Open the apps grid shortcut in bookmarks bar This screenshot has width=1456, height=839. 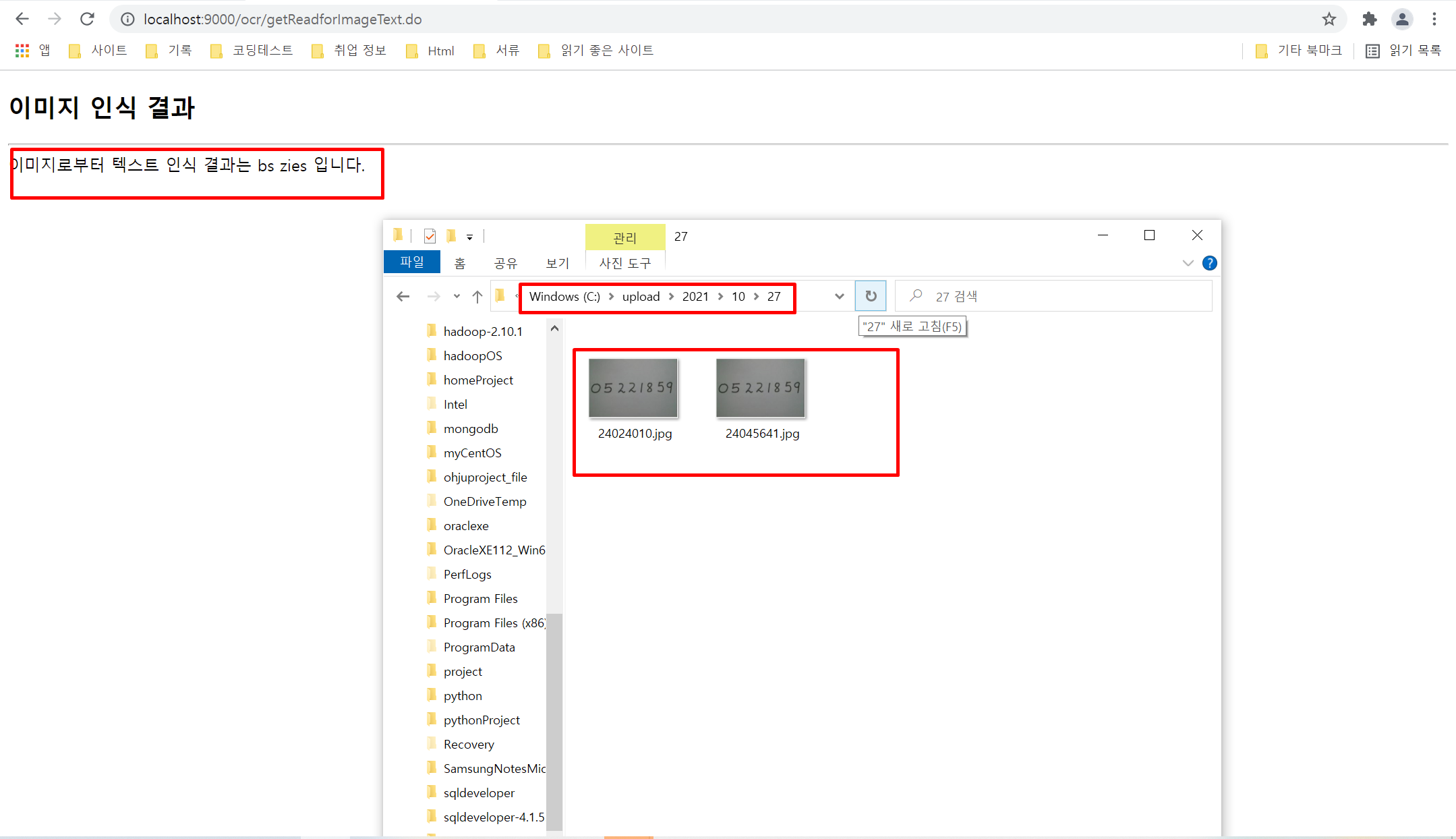tap(22, 51)
